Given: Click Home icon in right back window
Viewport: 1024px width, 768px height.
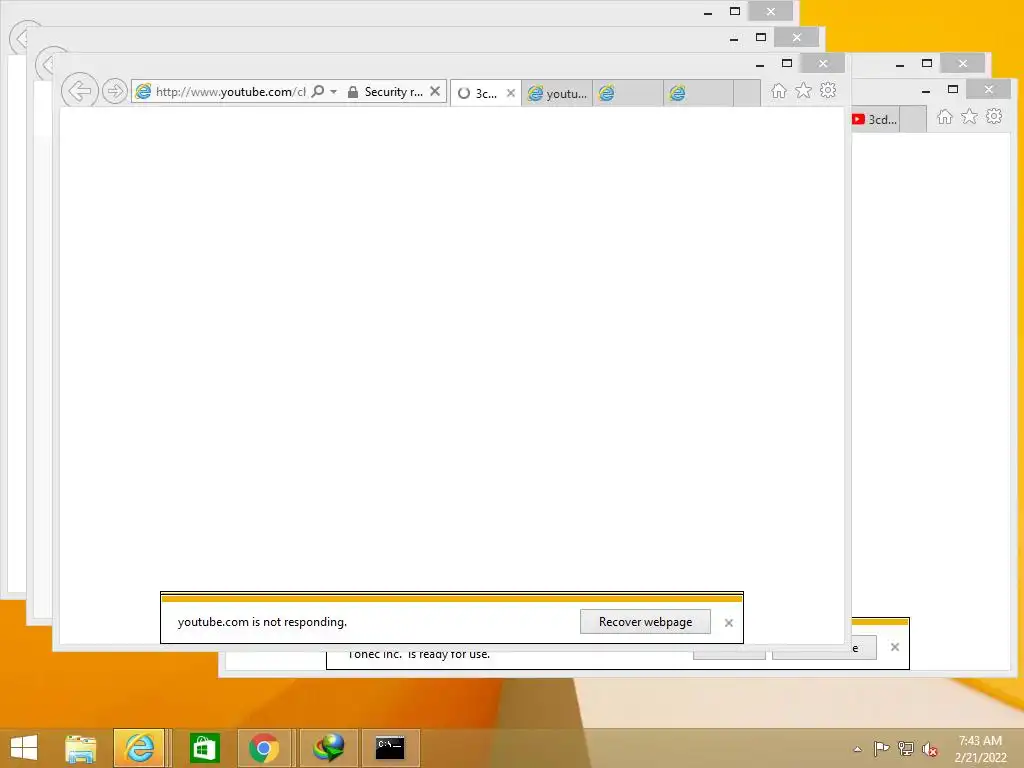Looking at the screenshot, I should click(x=944, y=117).
